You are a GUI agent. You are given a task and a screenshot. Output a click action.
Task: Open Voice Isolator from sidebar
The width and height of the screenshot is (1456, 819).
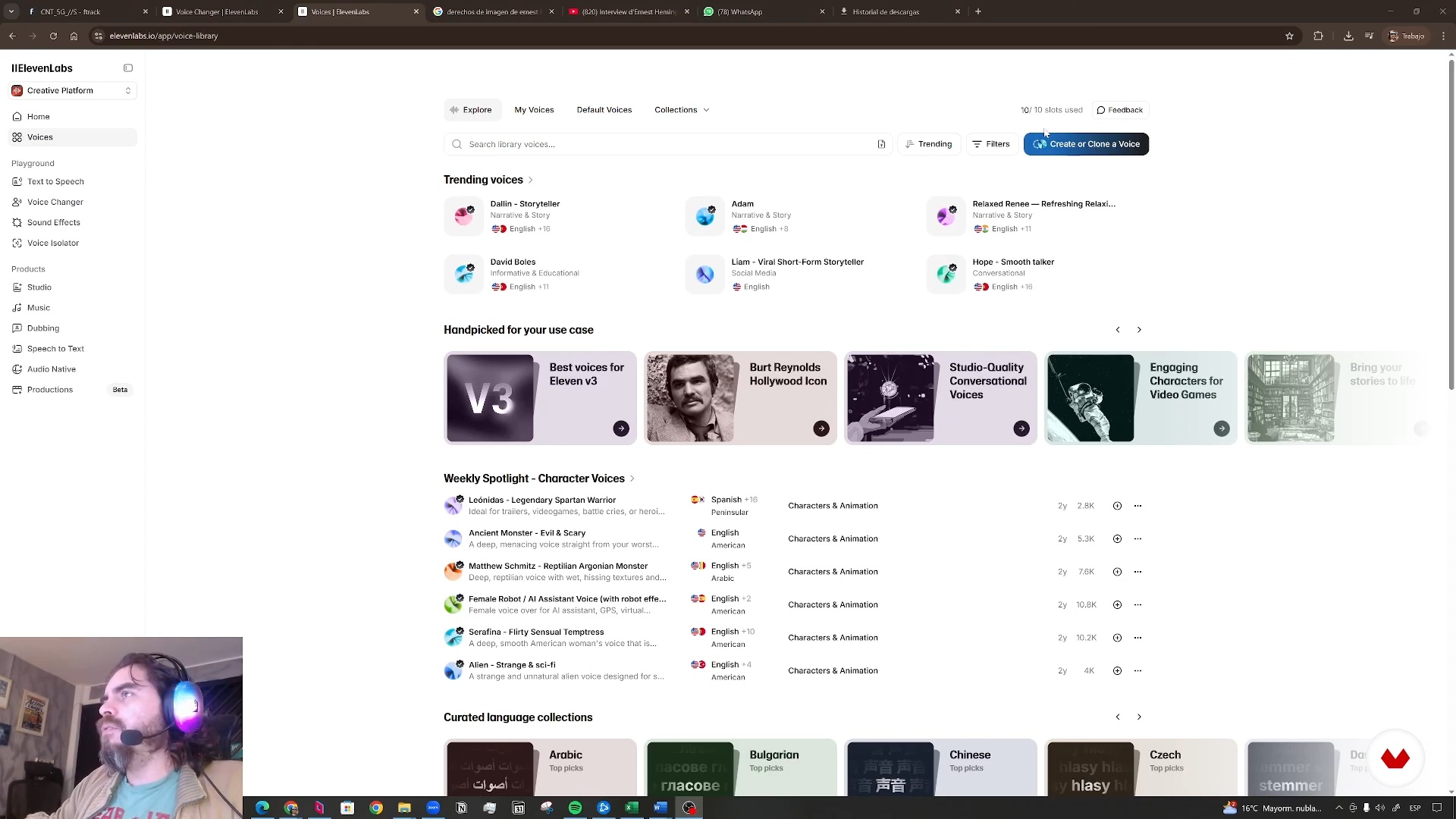coord(52,243)
